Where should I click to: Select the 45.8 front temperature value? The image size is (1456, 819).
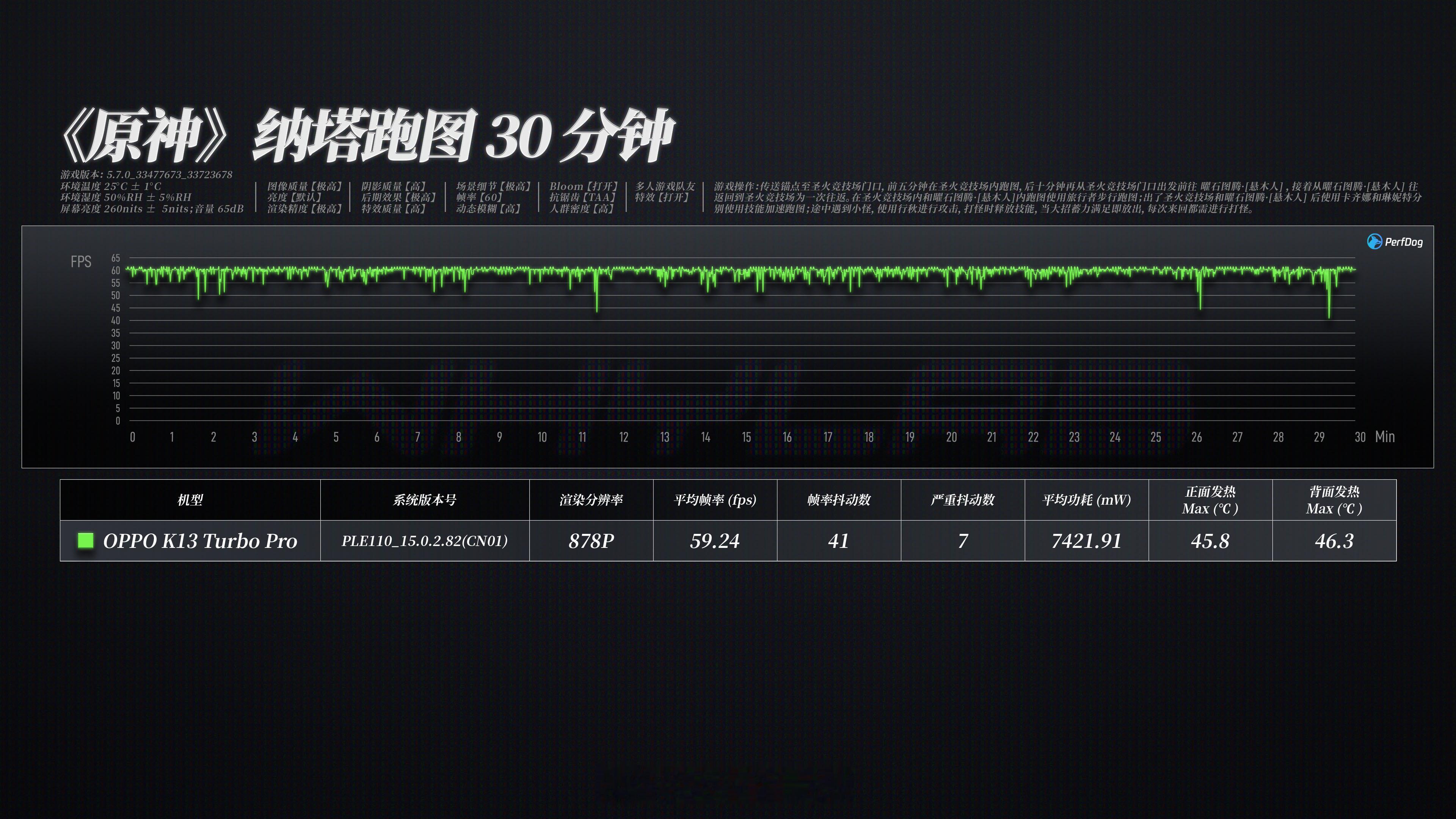click(1210, 541)
